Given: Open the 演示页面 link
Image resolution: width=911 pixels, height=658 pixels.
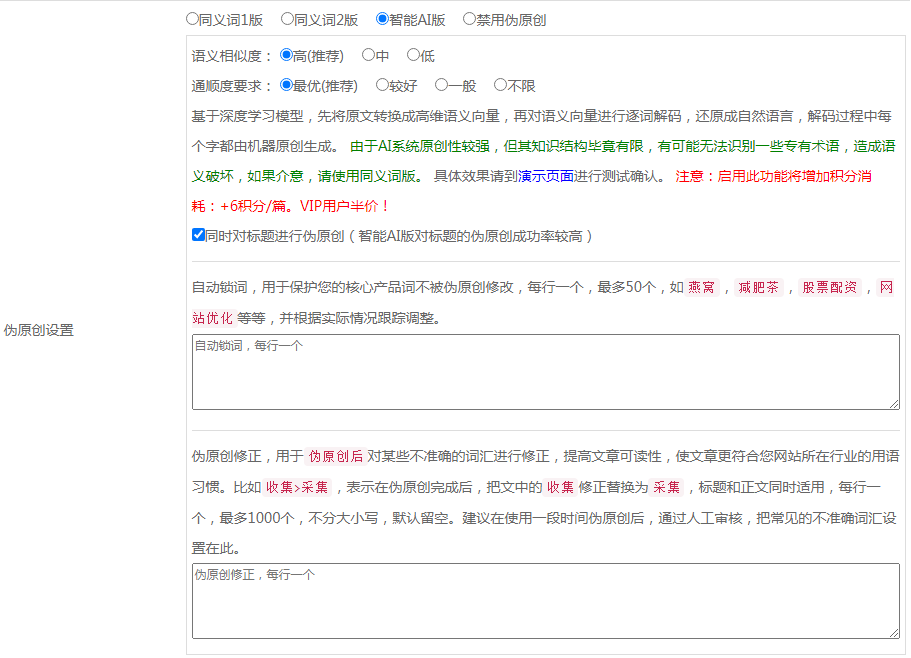Looking at the screenshot, I should tap(545, 176).
